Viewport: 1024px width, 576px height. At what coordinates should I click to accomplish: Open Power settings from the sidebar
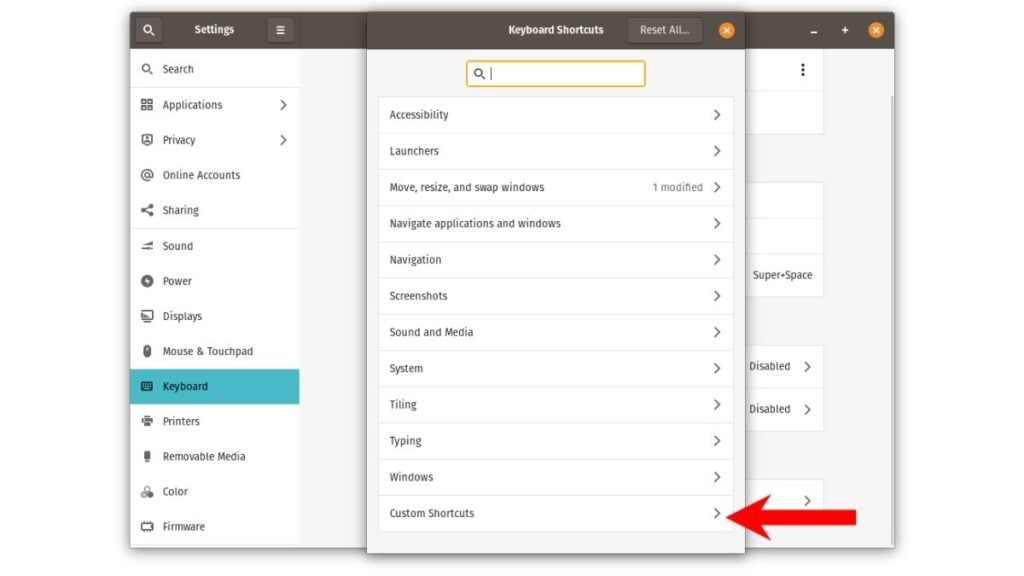(177, 281)
